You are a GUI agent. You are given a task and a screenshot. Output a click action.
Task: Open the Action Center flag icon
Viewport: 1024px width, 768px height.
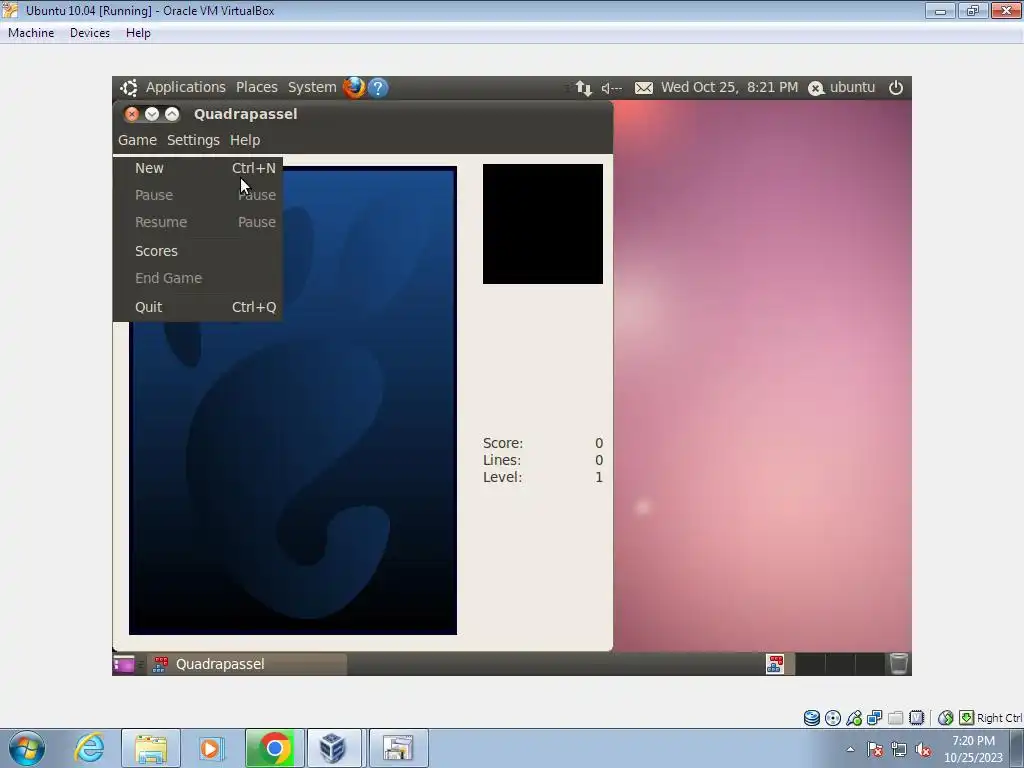(875, 749)
